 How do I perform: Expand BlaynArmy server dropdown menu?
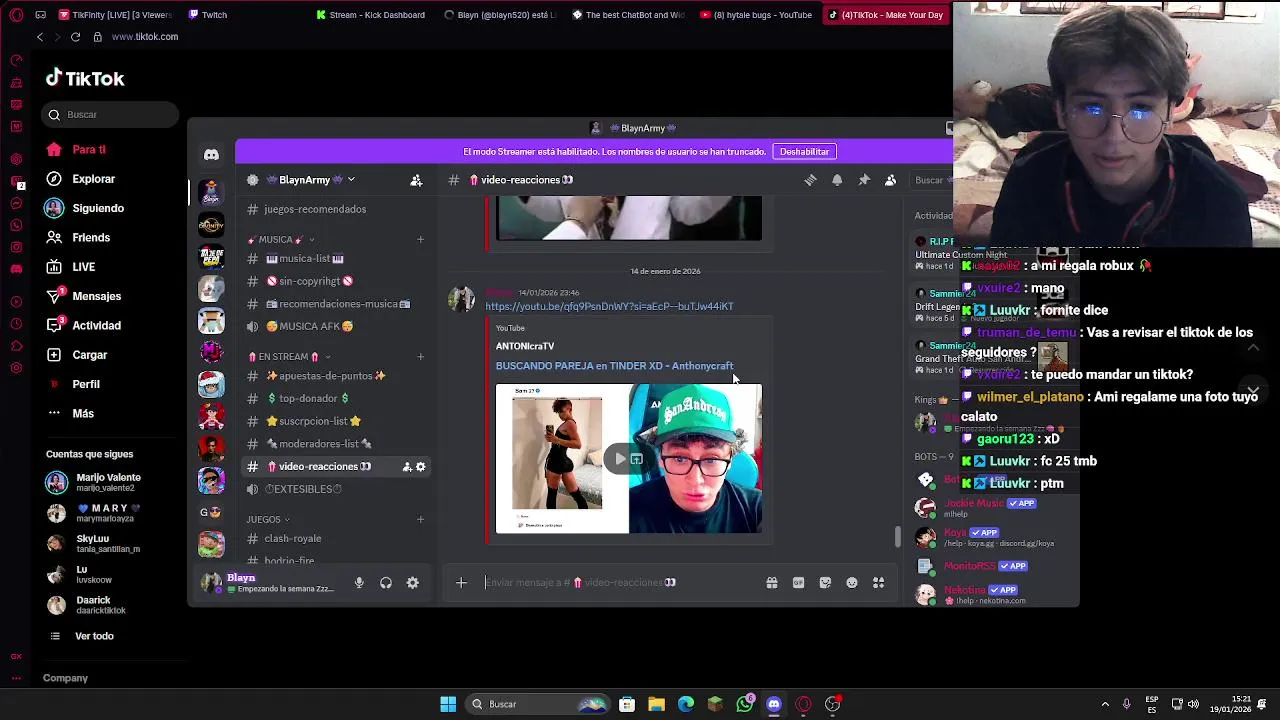(x=351, y=180)
